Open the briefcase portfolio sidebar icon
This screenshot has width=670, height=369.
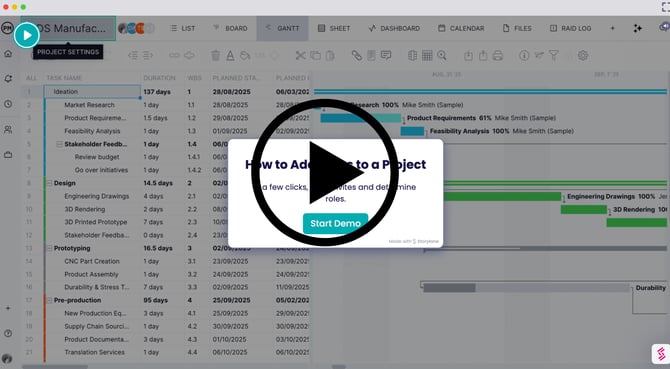[8, 155]
